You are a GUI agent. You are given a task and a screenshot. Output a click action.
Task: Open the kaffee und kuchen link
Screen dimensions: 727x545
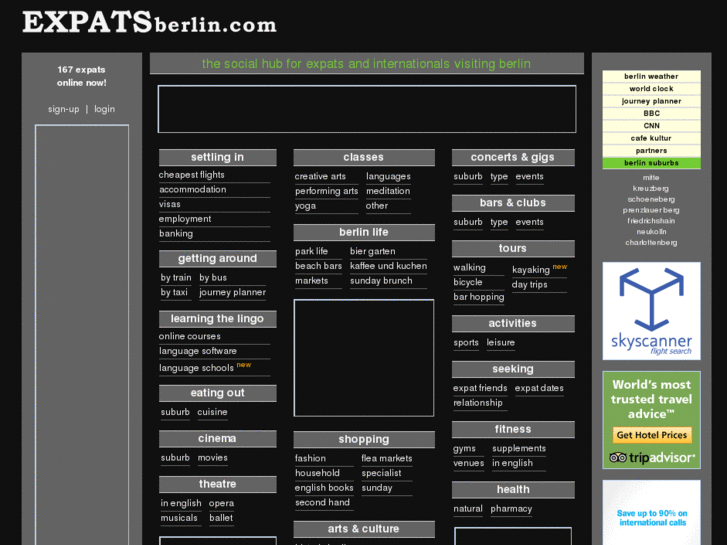click(389, 266)
